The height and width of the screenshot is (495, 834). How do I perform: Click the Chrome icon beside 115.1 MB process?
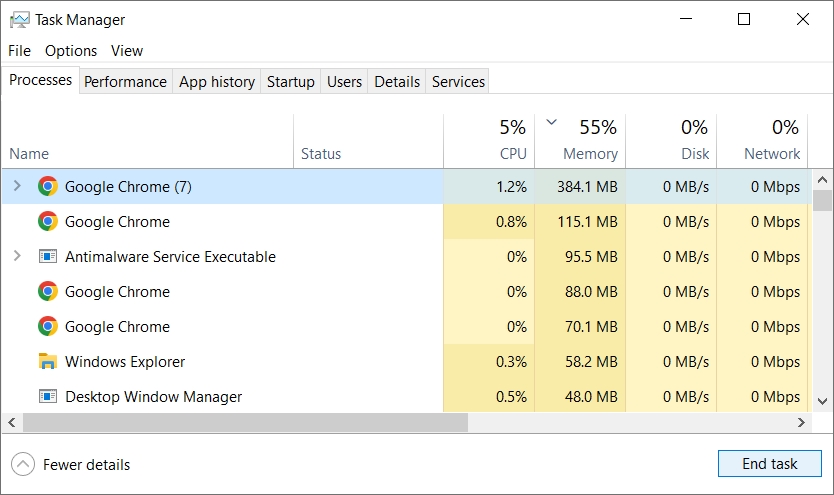click(x=48, y=222)
